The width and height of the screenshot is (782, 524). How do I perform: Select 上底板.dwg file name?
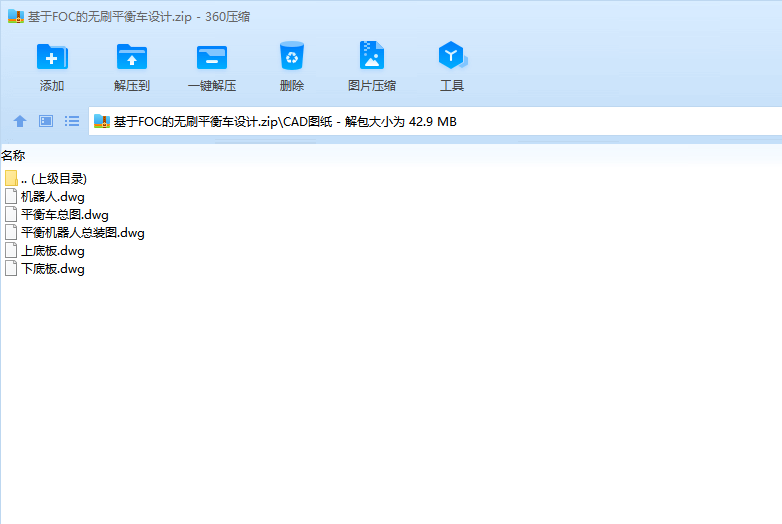pos(53,251)
